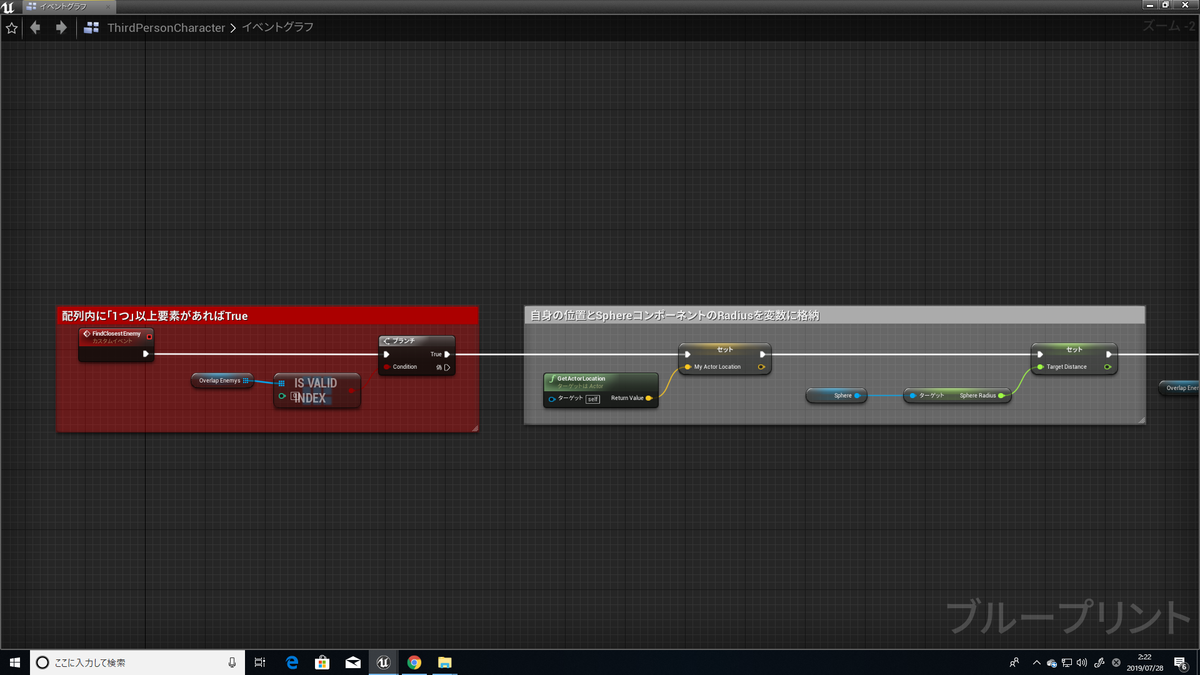This screenshot has height=675, width=1200.
Task: Click Return Value pin of GetActorLocation
Action: click(x=650, y=399)
